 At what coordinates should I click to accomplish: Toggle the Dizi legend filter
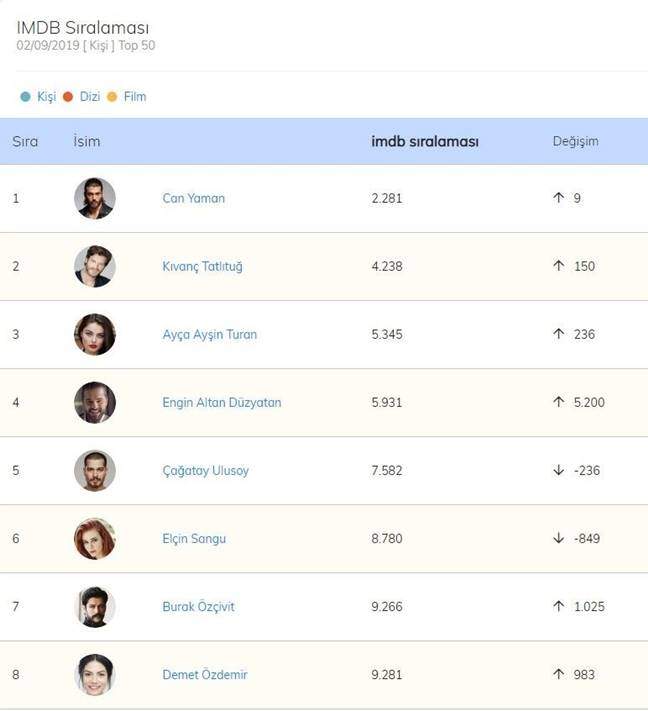(82, 97)
